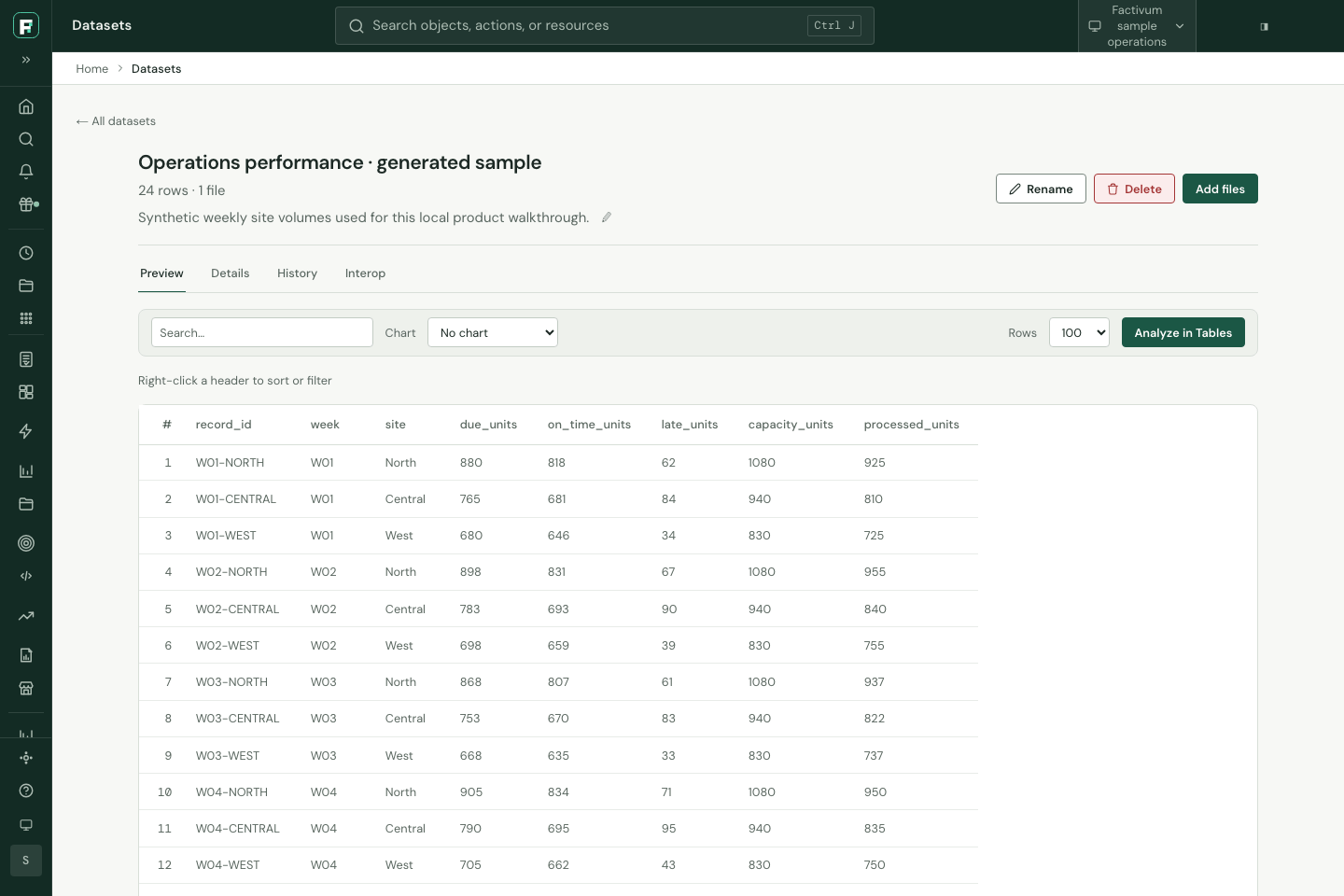The image size is (1344, 896).
Task: Open the code brackets icon
Action: pos(26,576)
